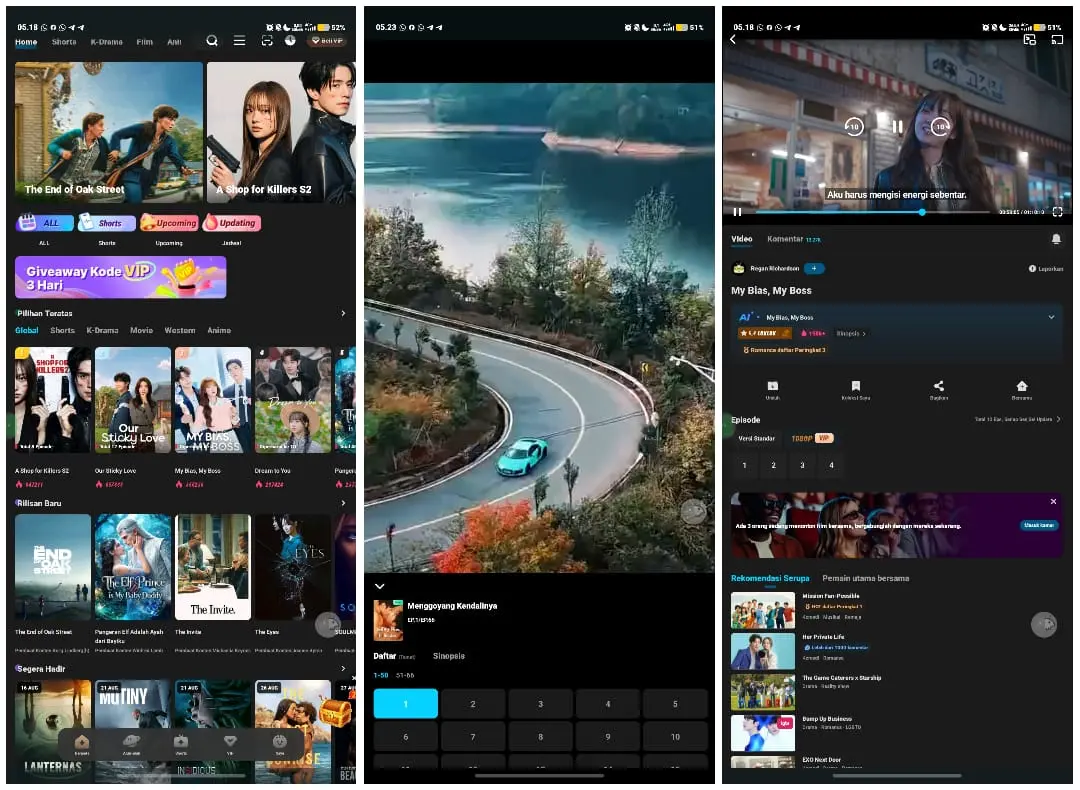This screenshot has height=790, width=1080.
Task: Select the Anime filter under Pilihan Teratas
Action: [219, 331]
